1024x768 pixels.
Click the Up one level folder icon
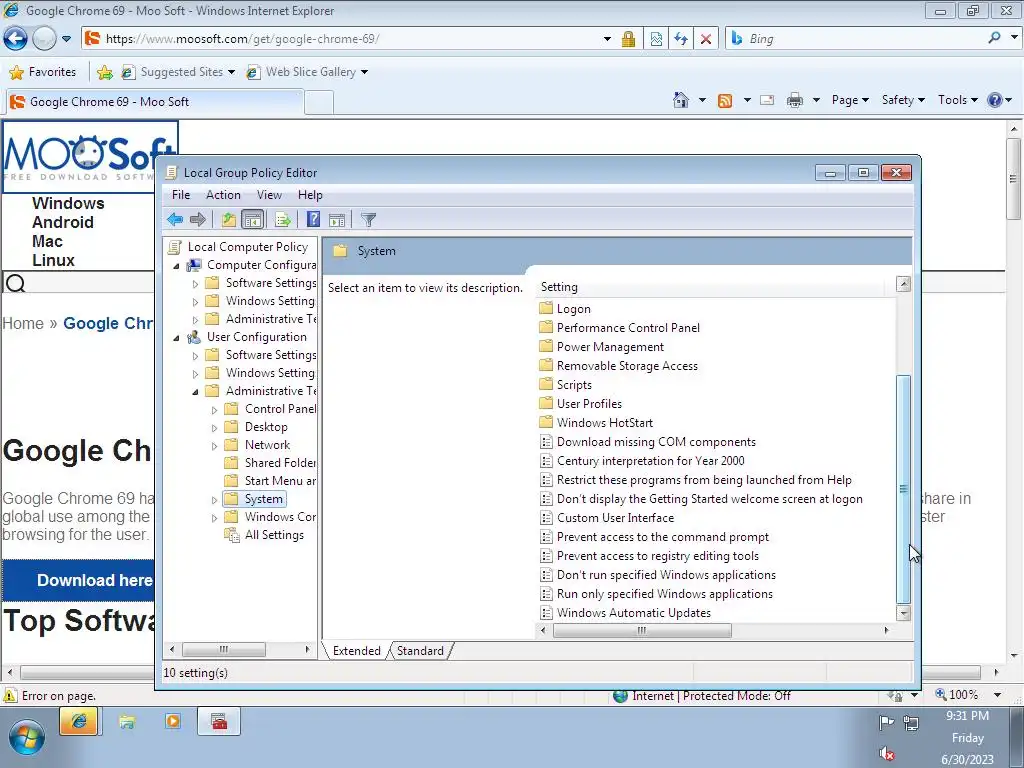[229, 220]
